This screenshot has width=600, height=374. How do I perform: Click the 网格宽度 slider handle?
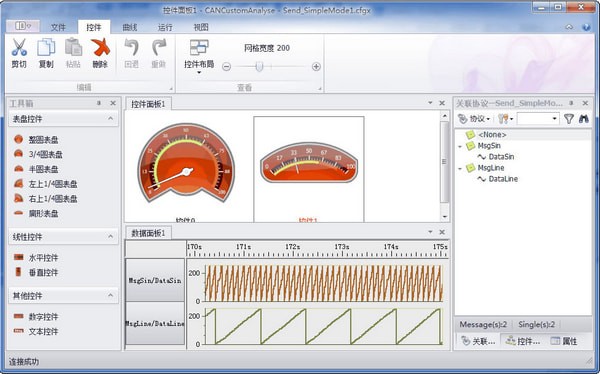pyautogui.click(x=259, y=66)
